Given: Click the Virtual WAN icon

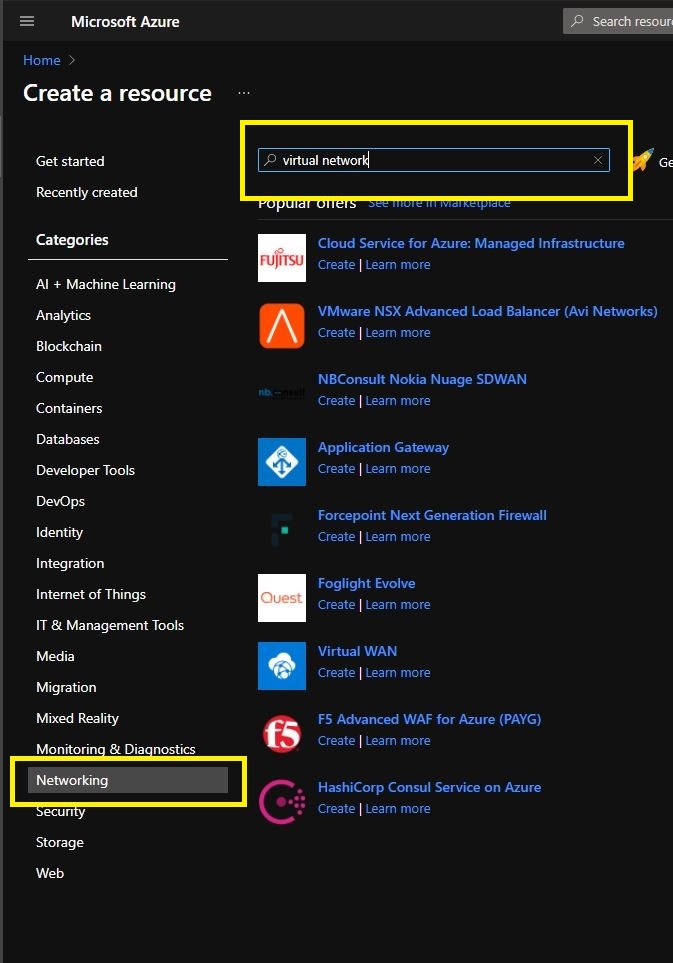Looking at the screenshot, I should pos(282,666).
